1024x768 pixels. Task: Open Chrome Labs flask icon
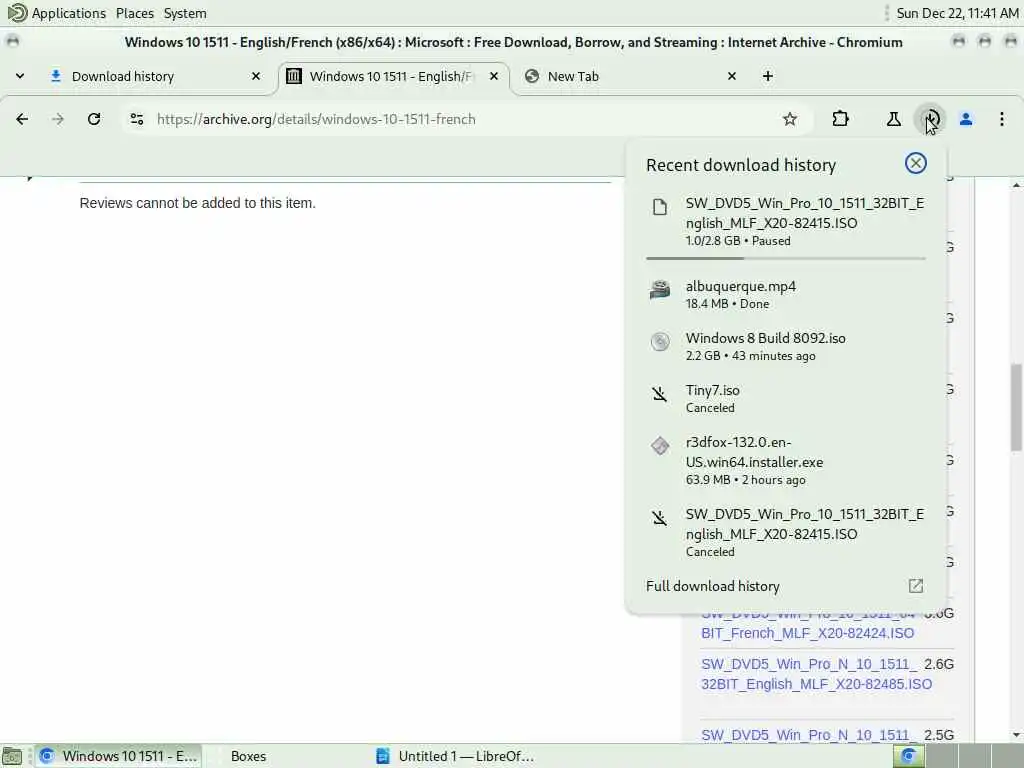tap(893, 119)
